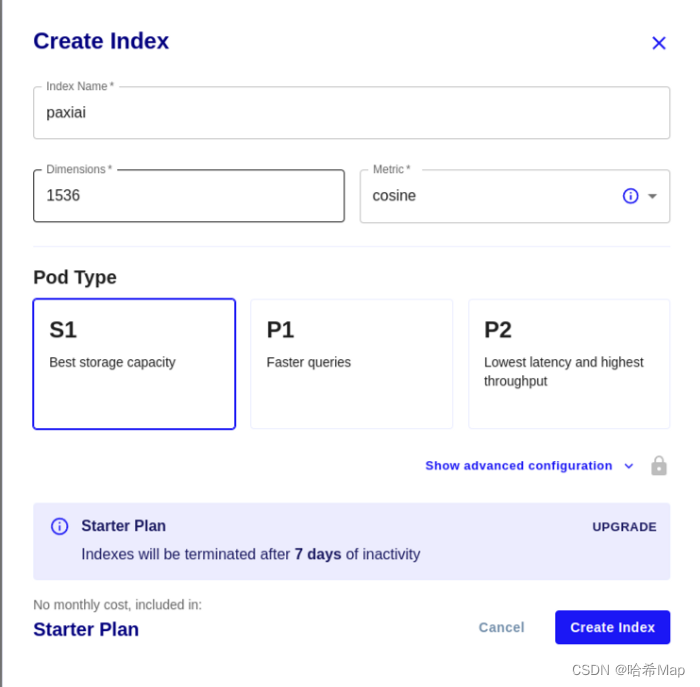Close the Create Index dialog via X icon

pos(658,43)
